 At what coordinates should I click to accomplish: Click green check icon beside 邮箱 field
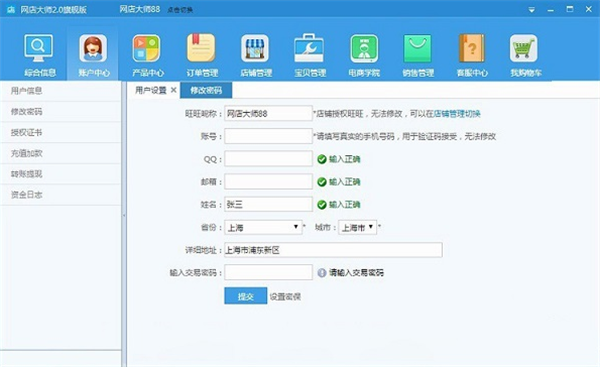tap(322, 182)
